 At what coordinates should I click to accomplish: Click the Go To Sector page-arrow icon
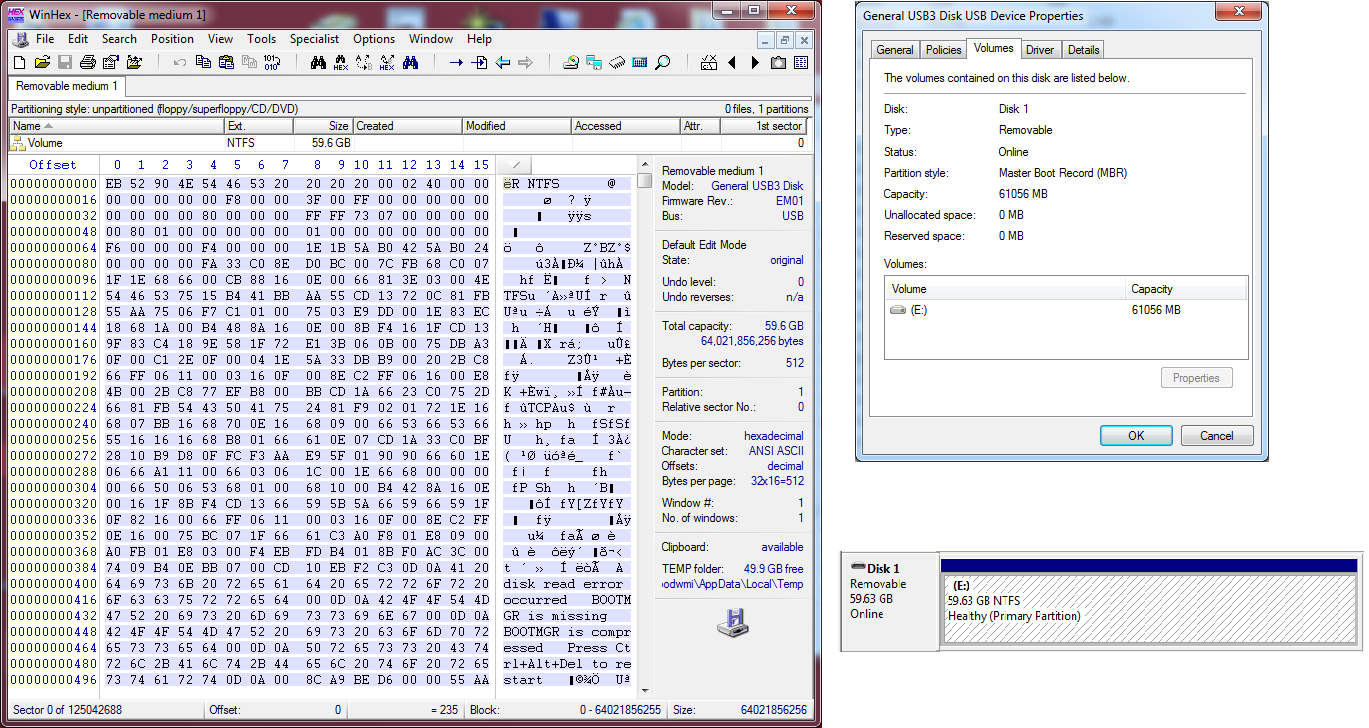coord(479,62)
